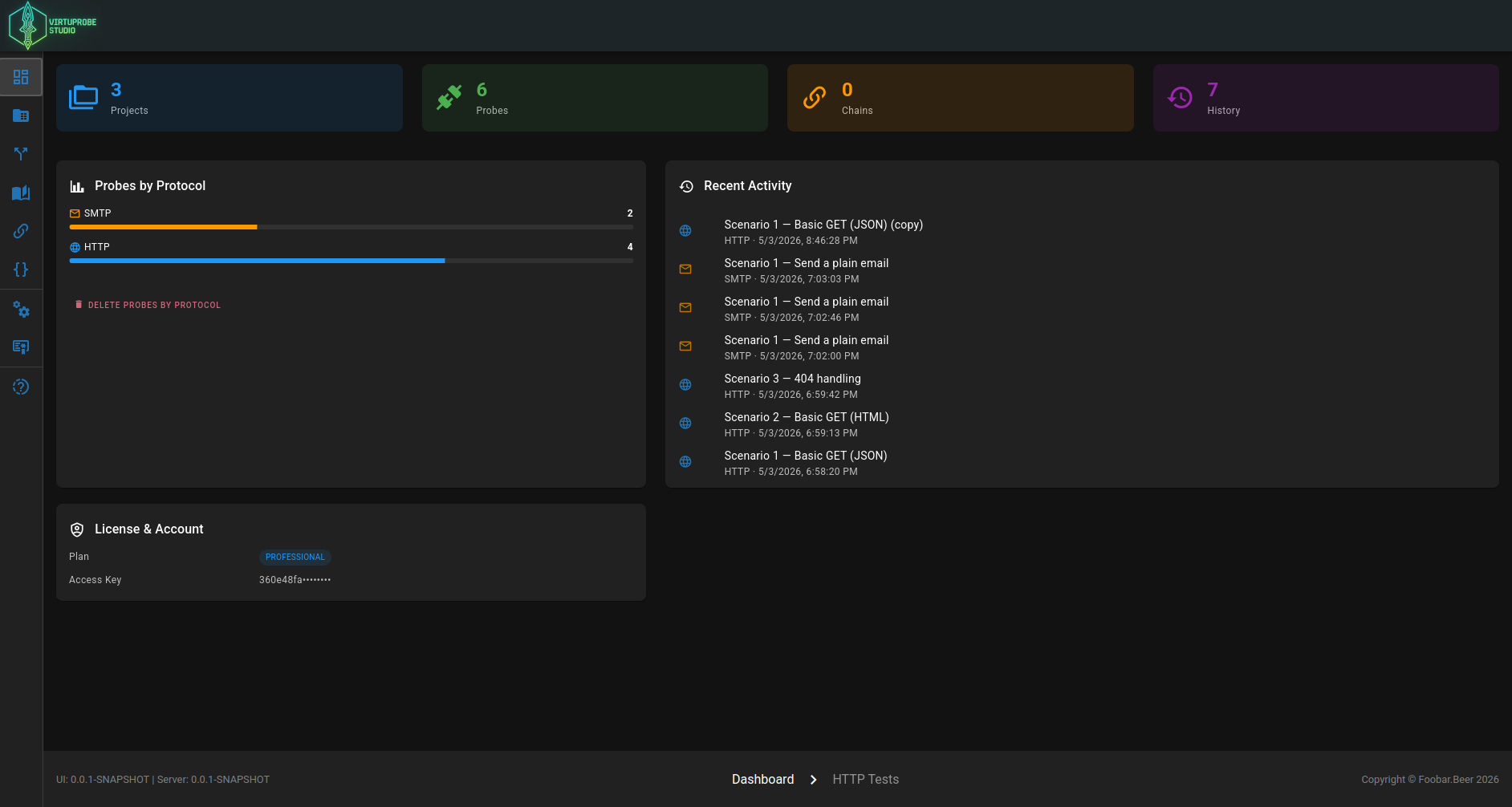The width and height of the screenshot is (1512, 807).
Task: Click the PROFESSIONAL plan badge
Action: tap(295, 557)
